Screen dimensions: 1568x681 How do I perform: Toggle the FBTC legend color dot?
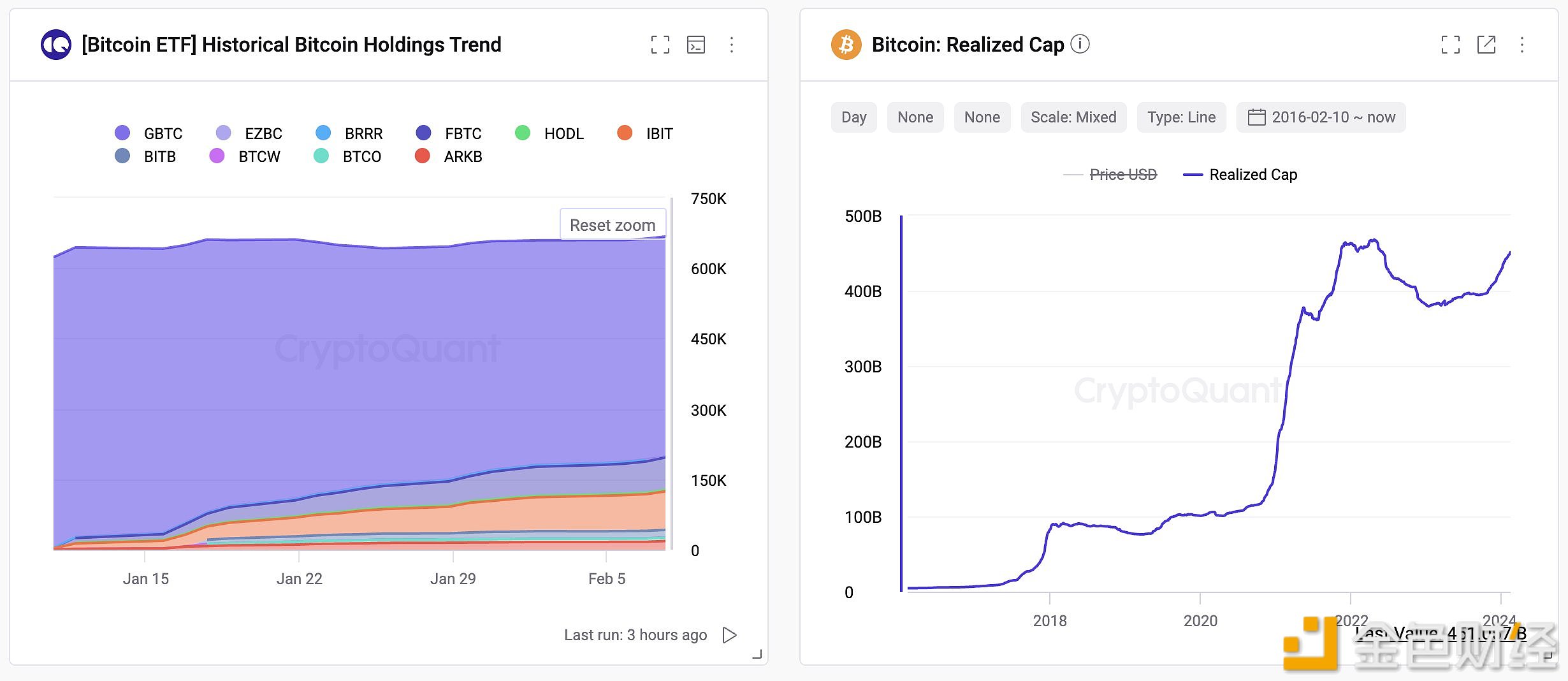click(x=423, y=133)
